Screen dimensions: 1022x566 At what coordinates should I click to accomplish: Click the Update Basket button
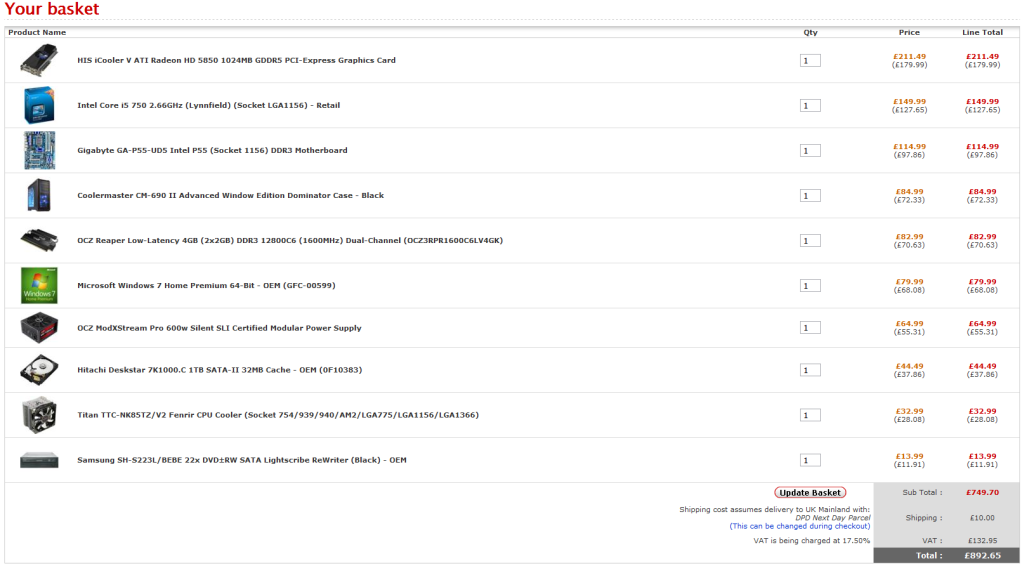(x=810, y=493)
